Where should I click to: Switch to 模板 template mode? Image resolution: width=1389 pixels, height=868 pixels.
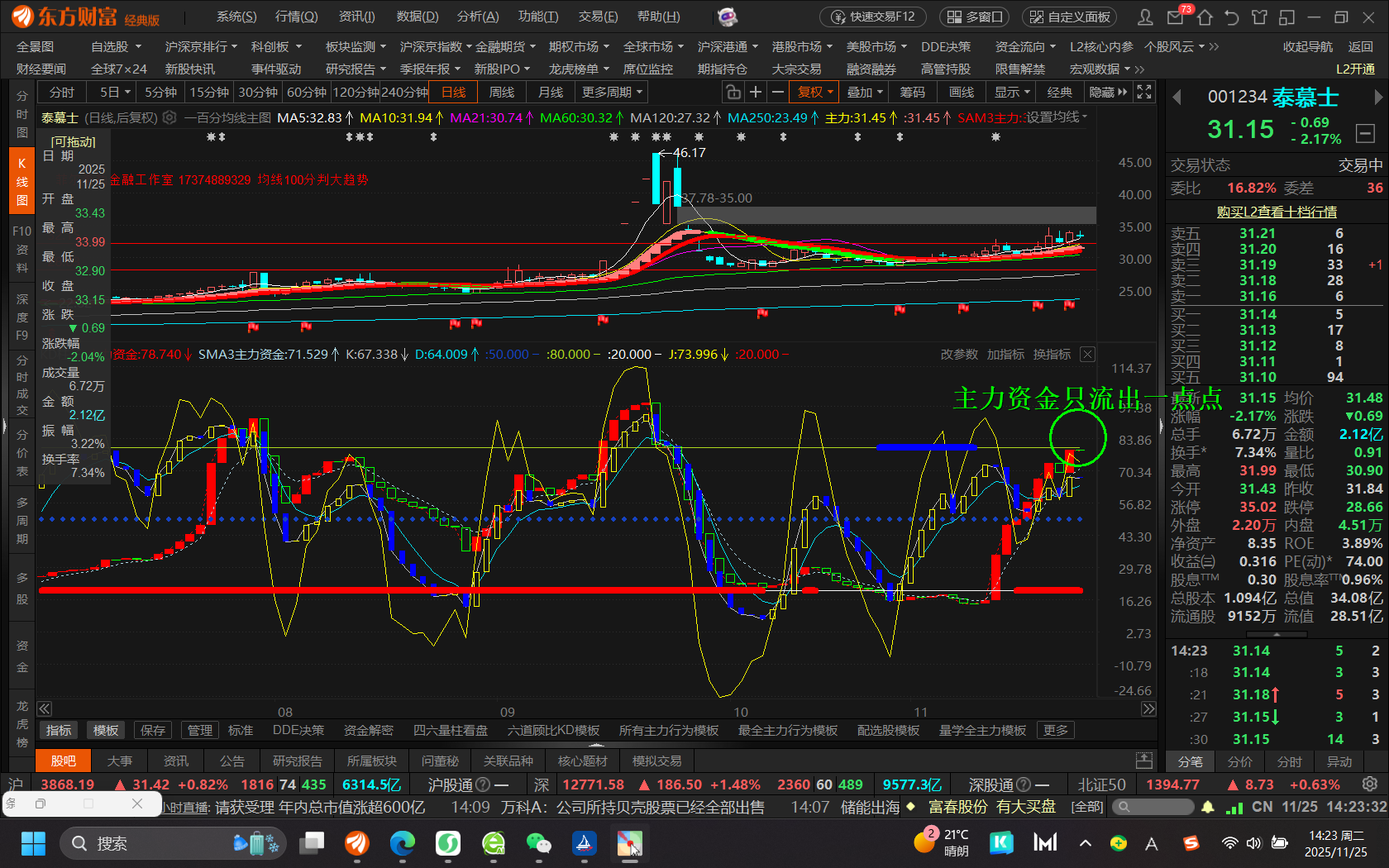[106, 730]
